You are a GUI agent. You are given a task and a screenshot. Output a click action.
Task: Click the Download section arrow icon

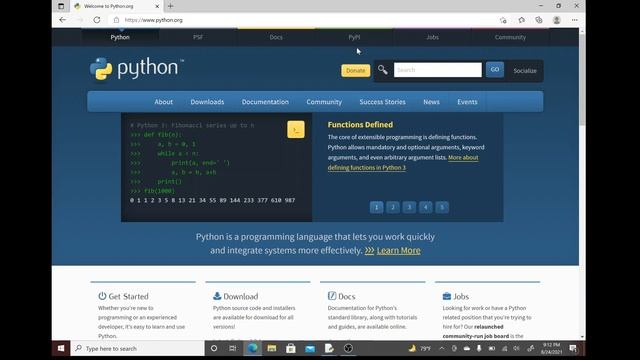pyautogui.click(x=217, y=296)
